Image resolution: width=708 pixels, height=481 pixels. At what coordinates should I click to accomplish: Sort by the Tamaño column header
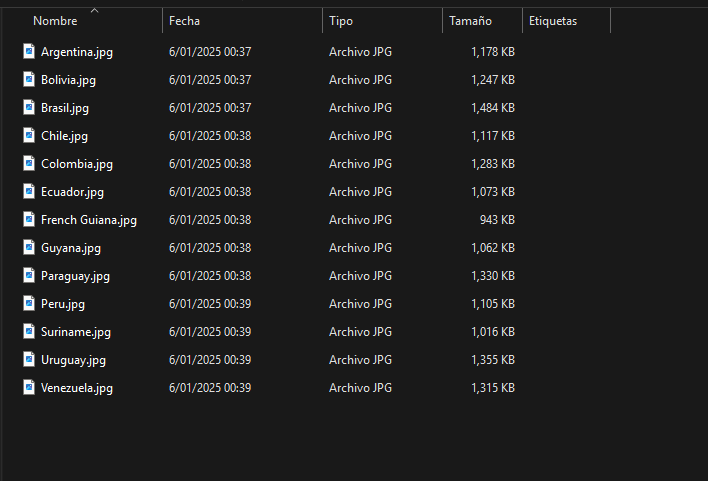click(470, 21)
